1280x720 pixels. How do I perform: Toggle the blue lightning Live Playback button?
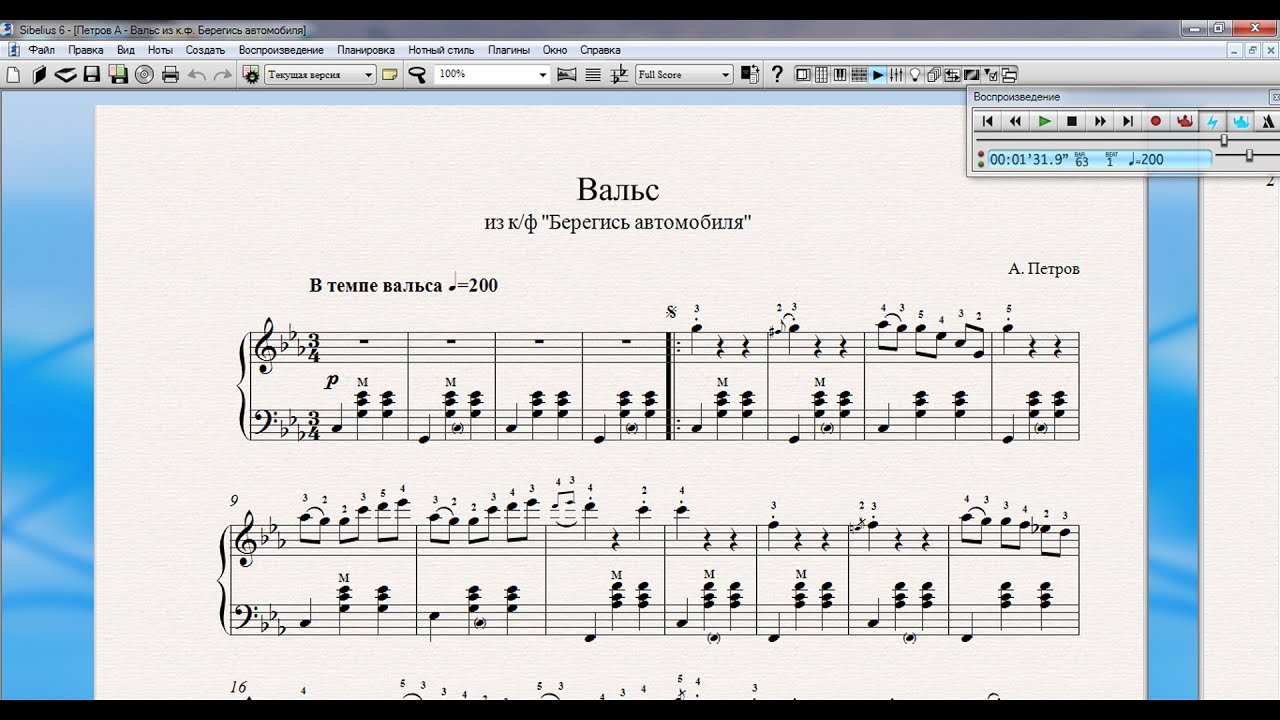[x=1213, y=121]
